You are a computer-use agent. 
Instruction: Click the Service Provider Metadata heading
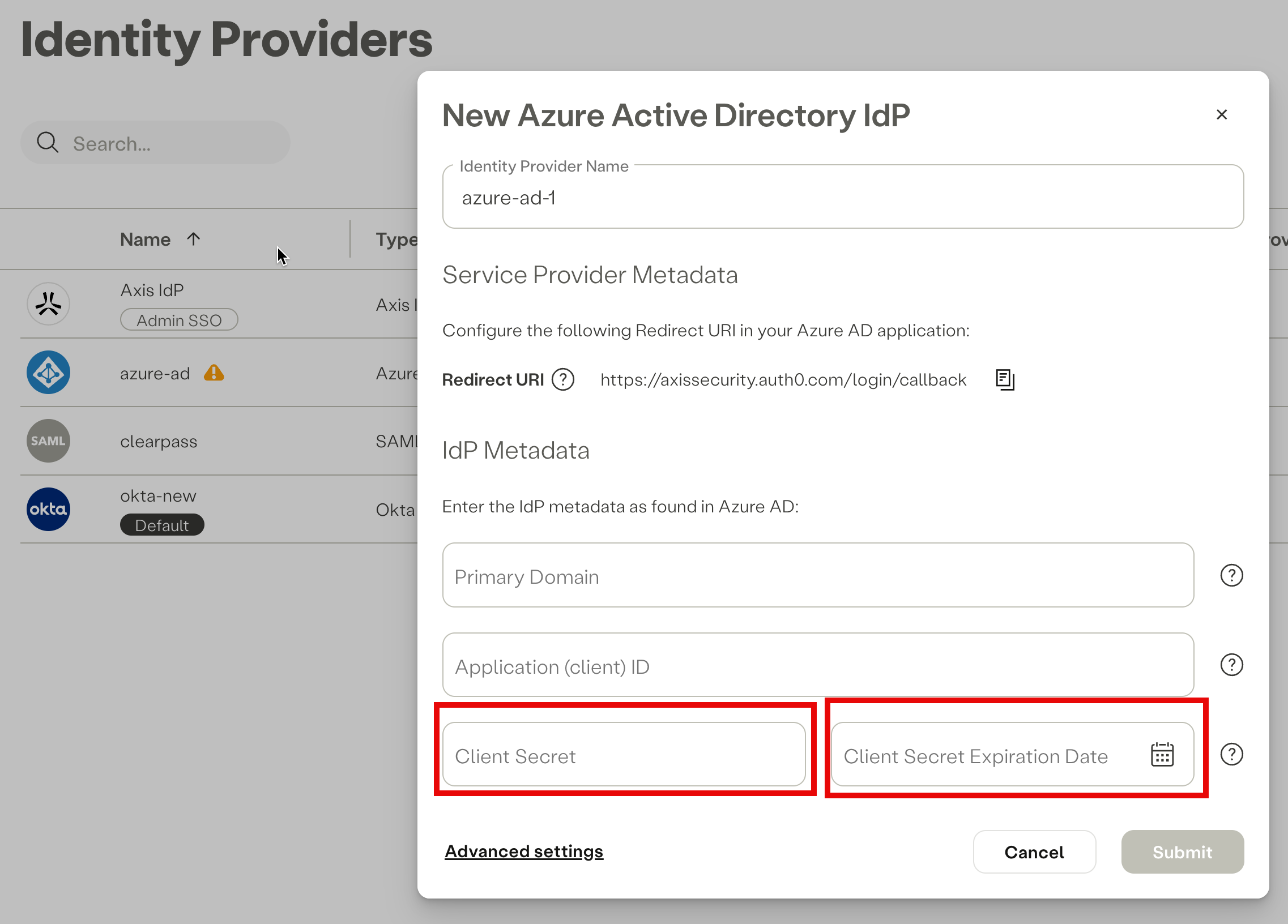[590, 275]
